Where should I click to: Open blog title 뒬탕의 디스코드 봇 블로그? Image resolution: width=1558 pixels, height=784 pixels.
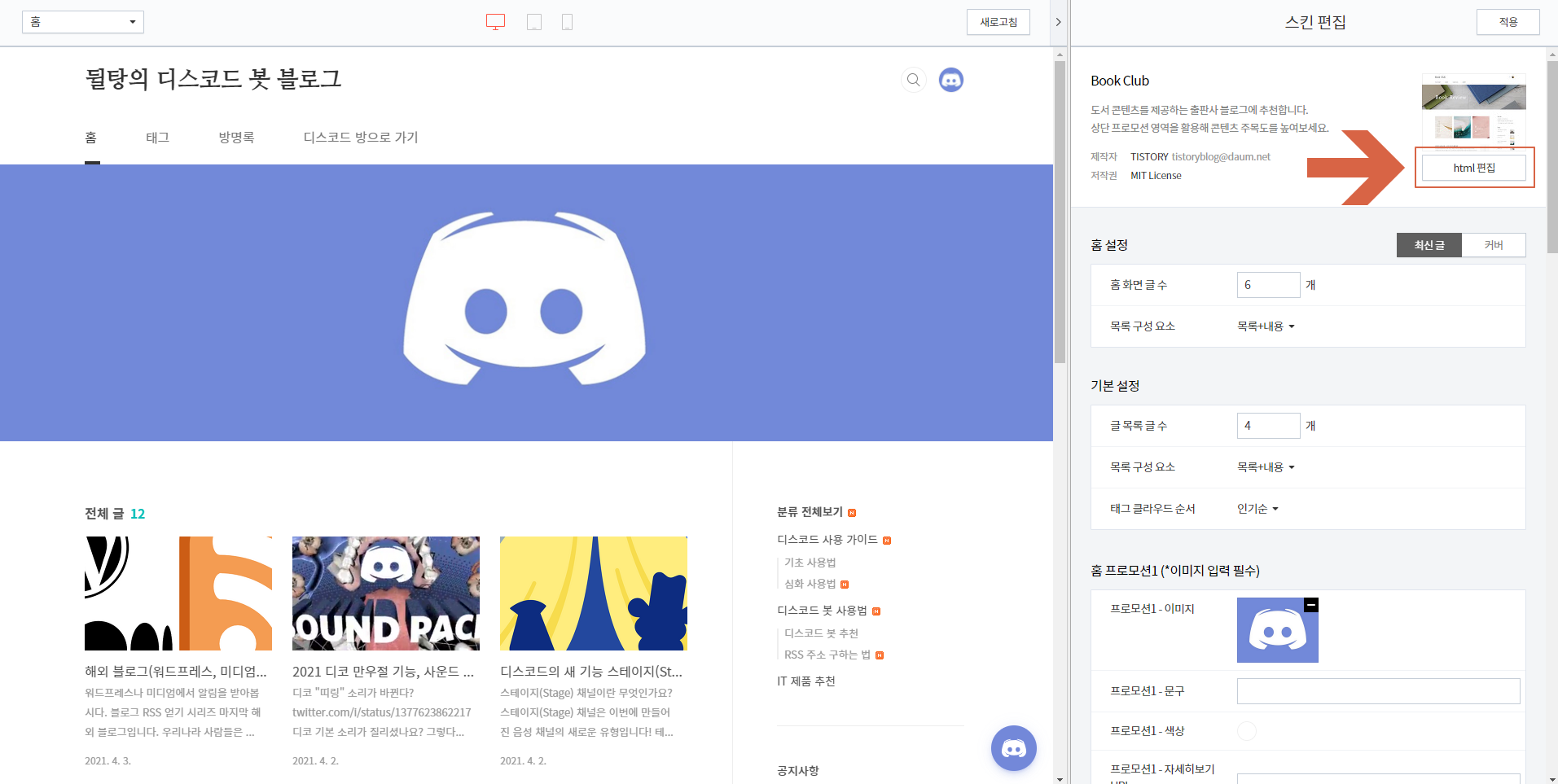pos(213,79)
